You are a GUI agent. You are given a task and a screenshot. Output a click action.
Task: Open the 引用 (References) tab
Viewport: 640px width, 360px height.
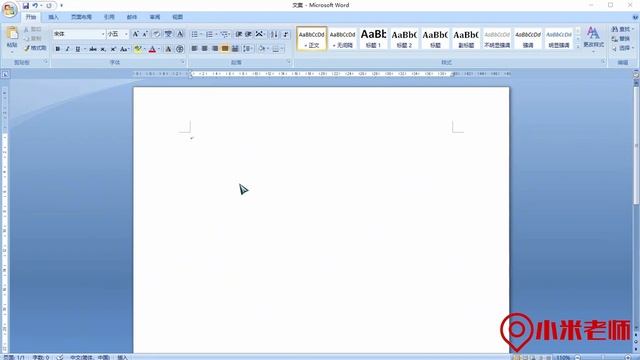pos(109,17)
